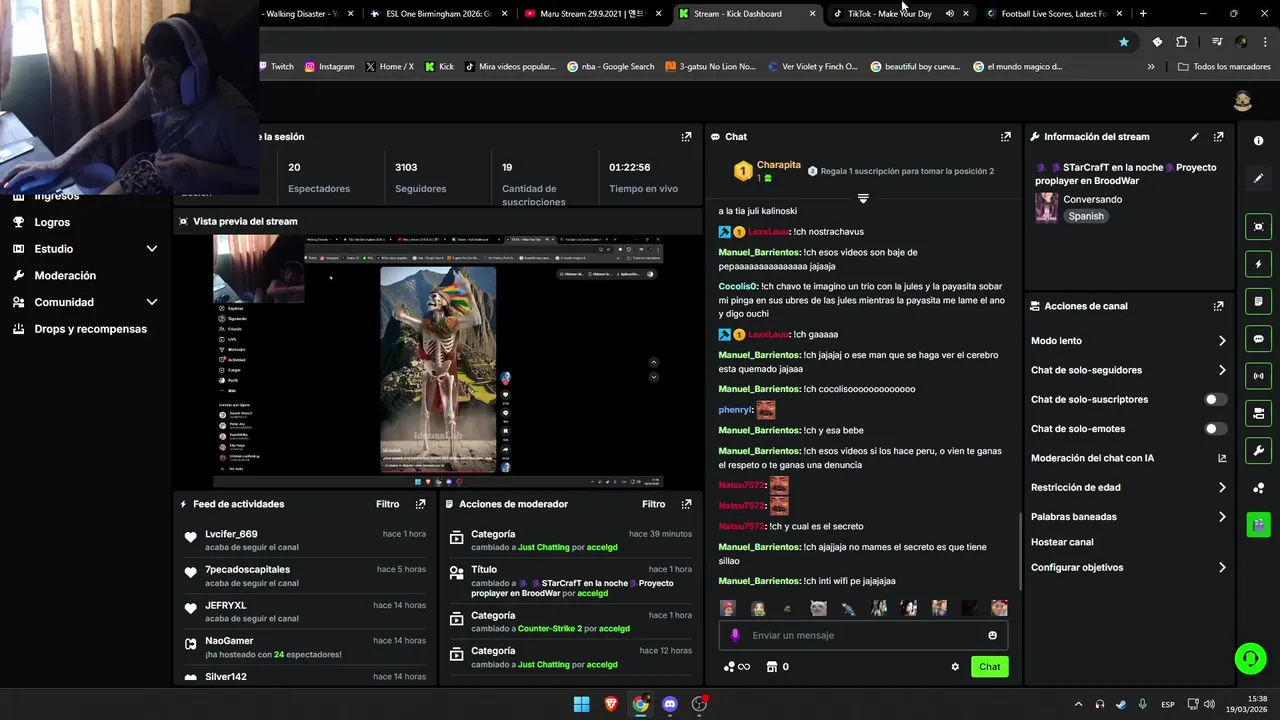Click the solid green clapper sidebar icon

1258,524
